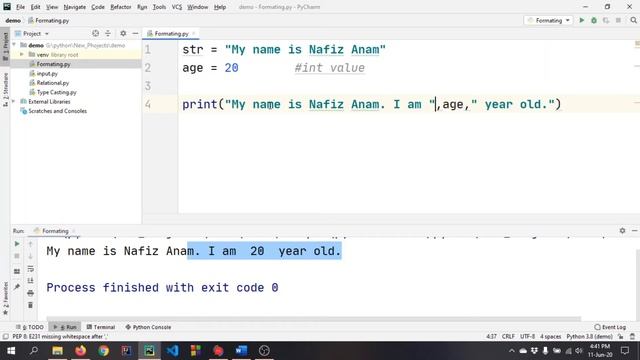This screenshot has height=360, width=640.
Task: Change the UTF-8 file encoding in the status bar
Action: click(x=527, y=336)
